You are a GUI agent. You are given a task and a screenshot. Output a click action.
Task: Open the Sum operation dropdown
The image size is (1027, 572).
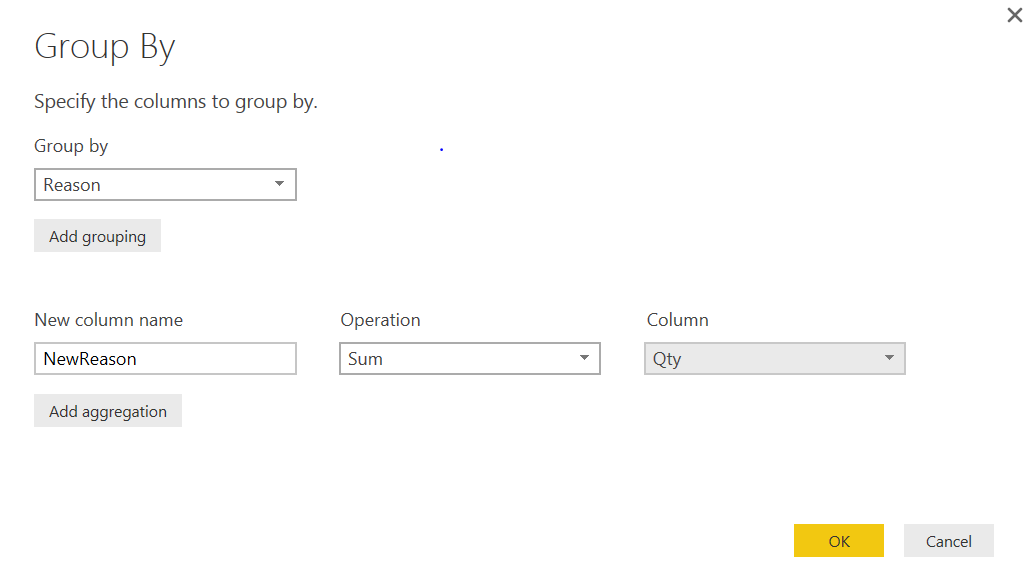(470, 358)
